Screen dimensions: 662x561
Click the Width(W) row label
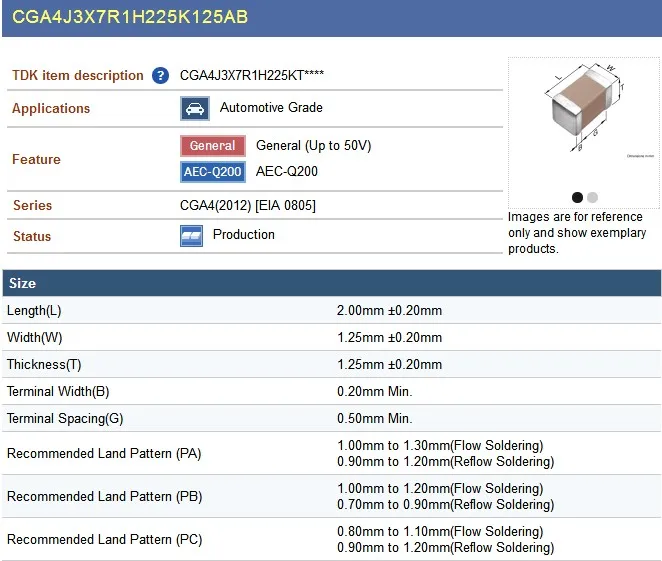click(35, 338)
